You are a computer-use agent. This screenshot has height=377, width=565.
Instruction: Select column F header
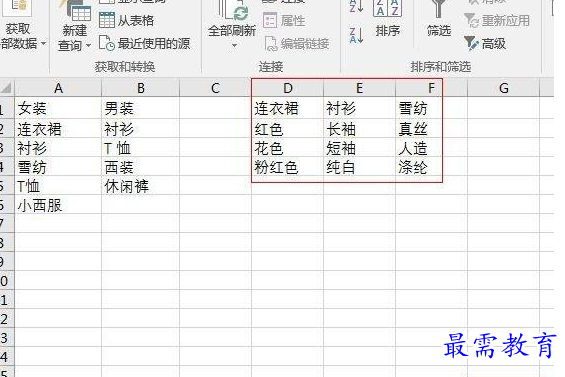pyautogui.click(x=431, y=88)
